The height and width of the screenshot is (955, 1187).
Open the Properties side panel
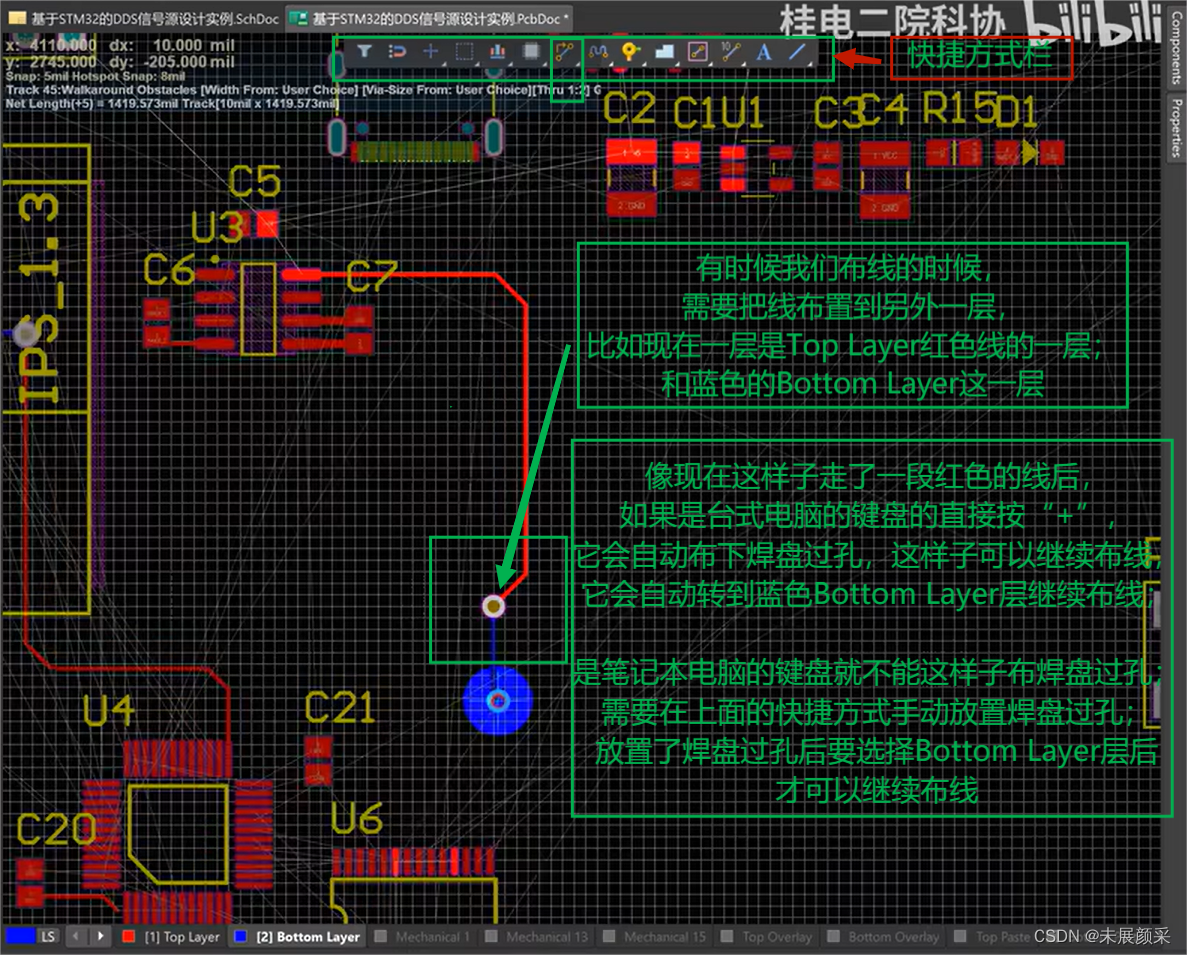pos(1176,127)
